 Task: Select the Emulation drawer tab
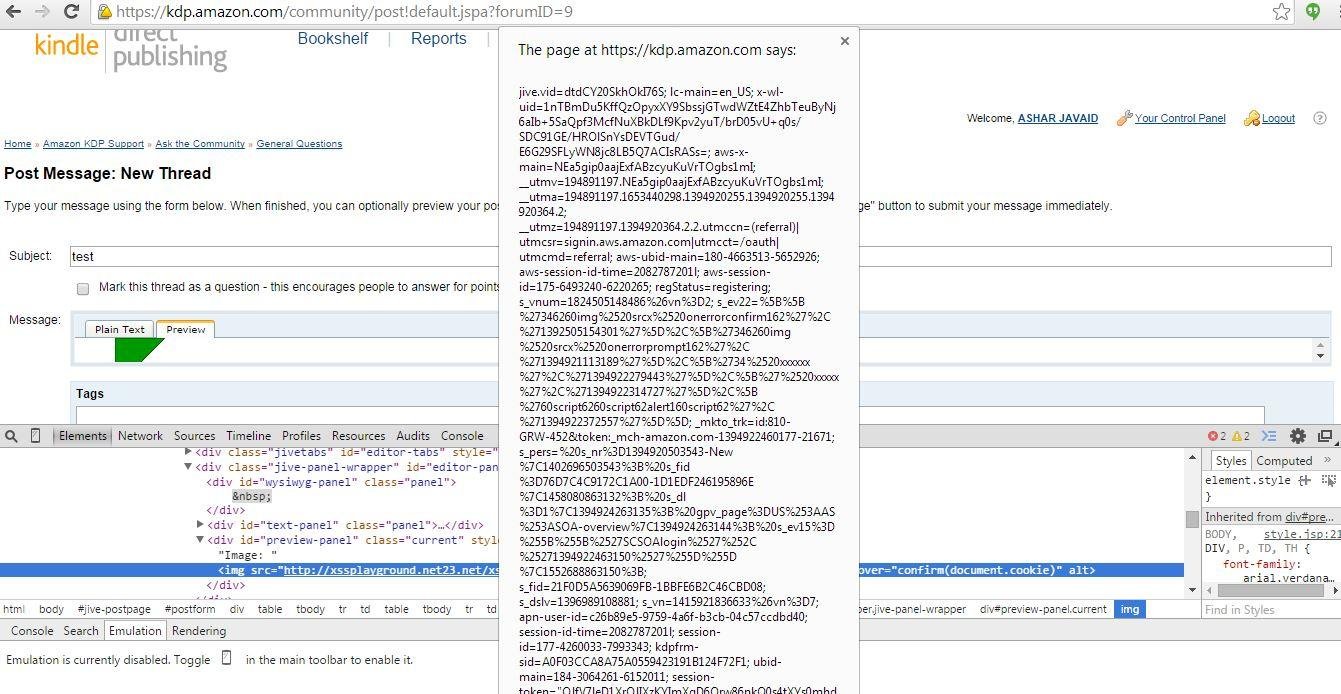tap(135, 631)
